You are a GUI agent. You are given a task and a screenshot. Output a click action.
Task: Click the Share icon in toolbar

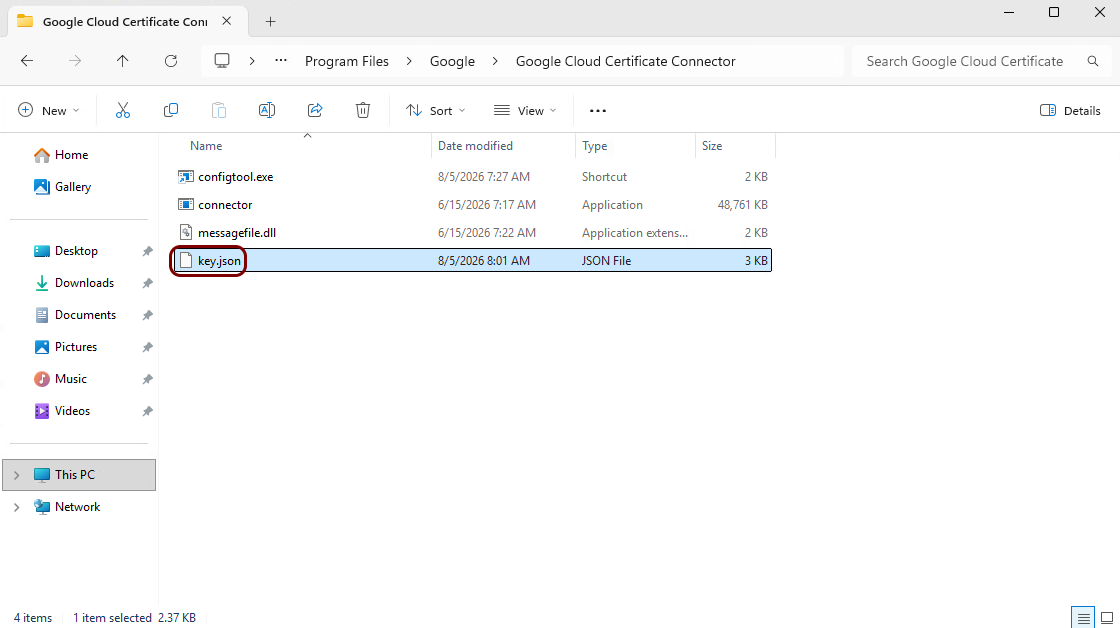point(315,110)
